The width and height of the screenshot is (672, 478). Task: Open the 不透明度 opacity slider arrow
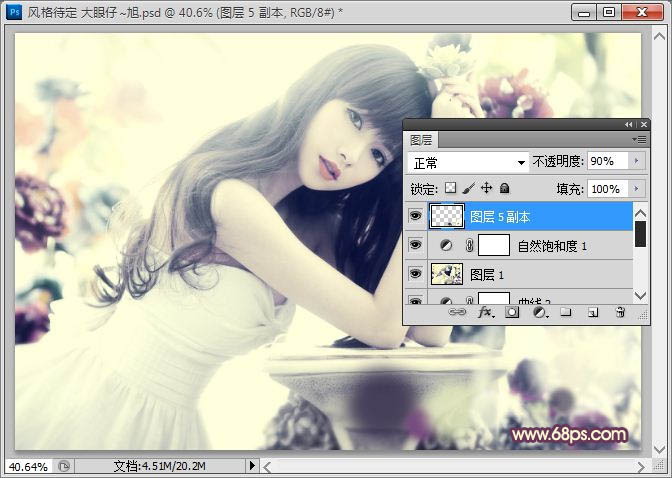(637, 161)
